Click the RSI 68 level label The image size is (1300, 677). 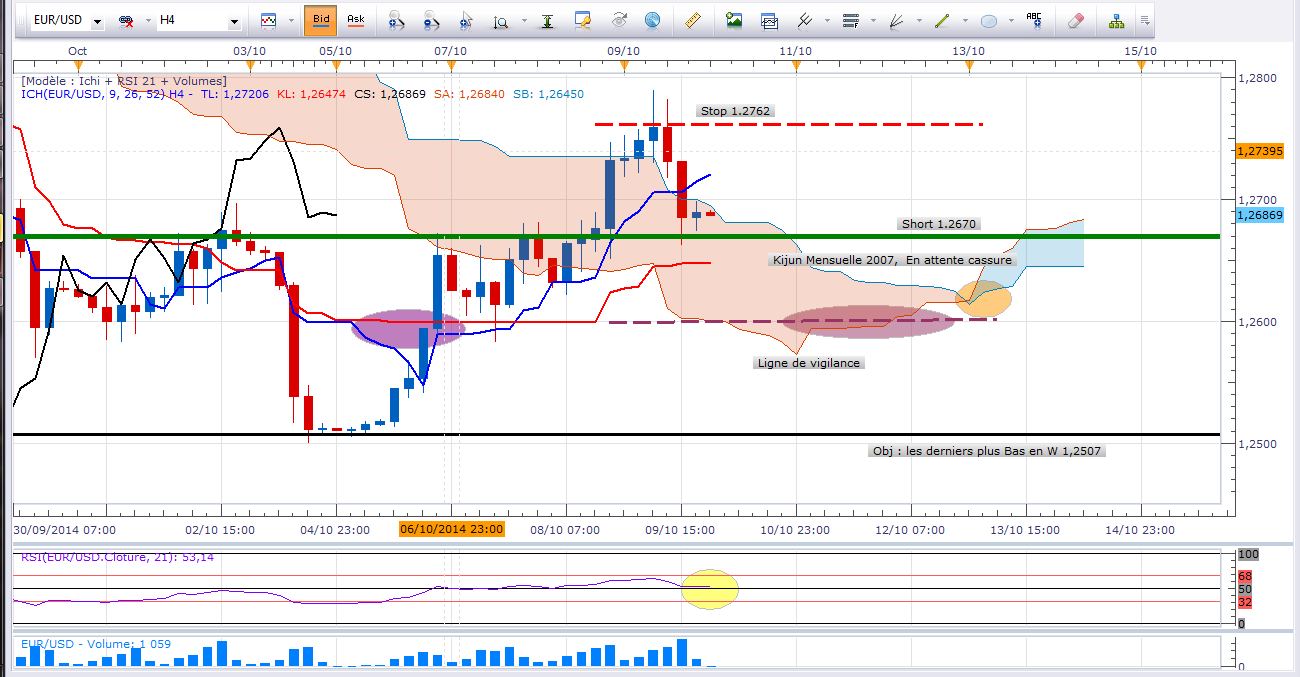1244,575
